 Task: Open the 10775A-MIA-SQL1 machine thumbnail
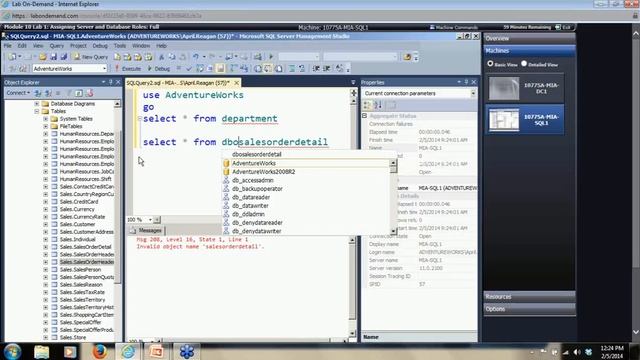(x=504, y=120)
